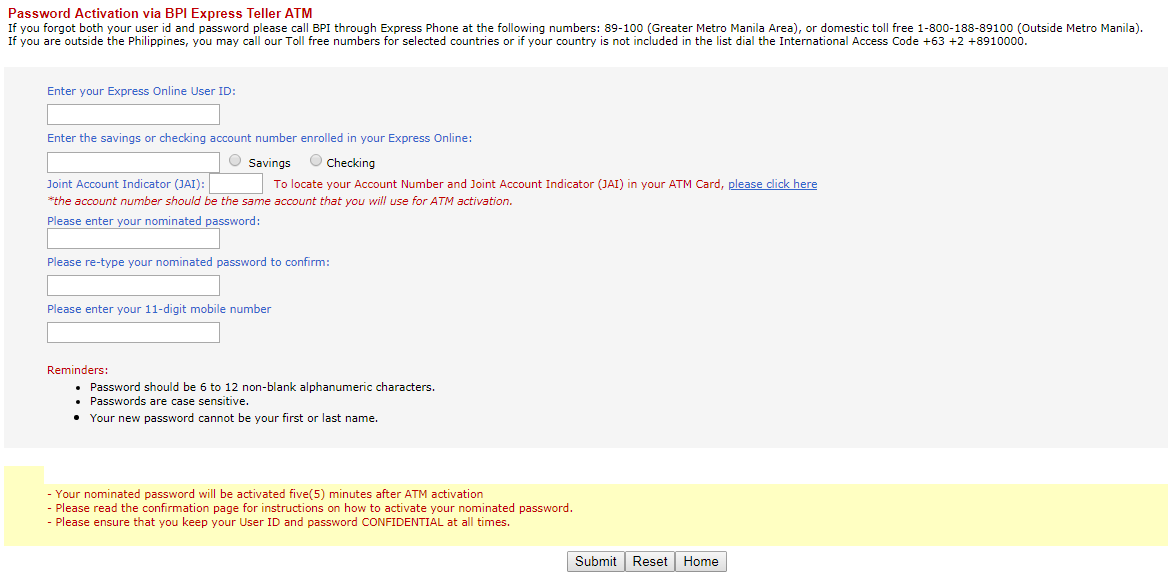Click the 11-digit mobile number field
Image resolution: width=1168 pixels, height=580 pixels.
133,332
